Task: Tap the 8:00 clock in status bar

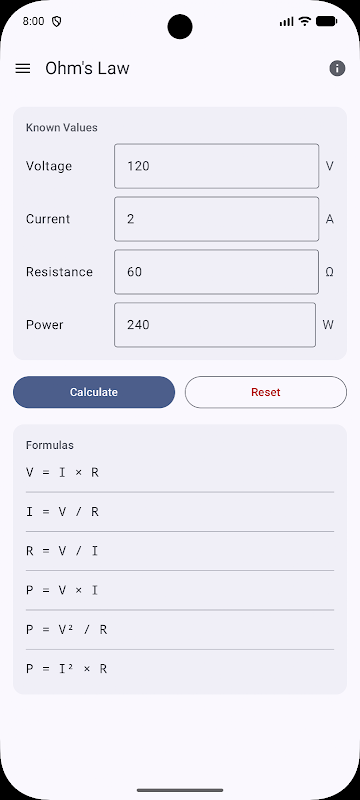Action: (34, 21)
